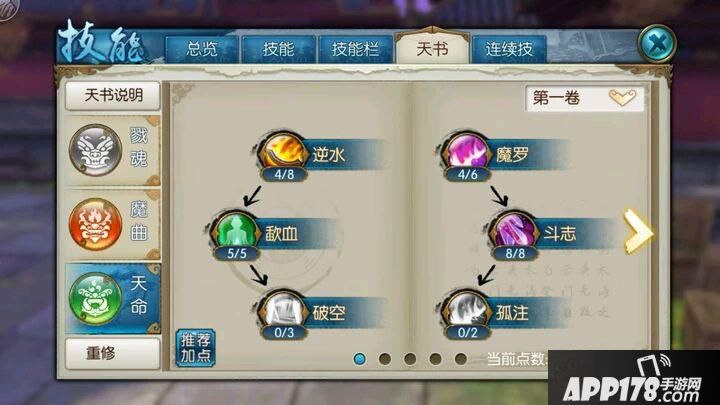
Task: Select the 逆水 flame skill icon
Action: coord(283,152)
